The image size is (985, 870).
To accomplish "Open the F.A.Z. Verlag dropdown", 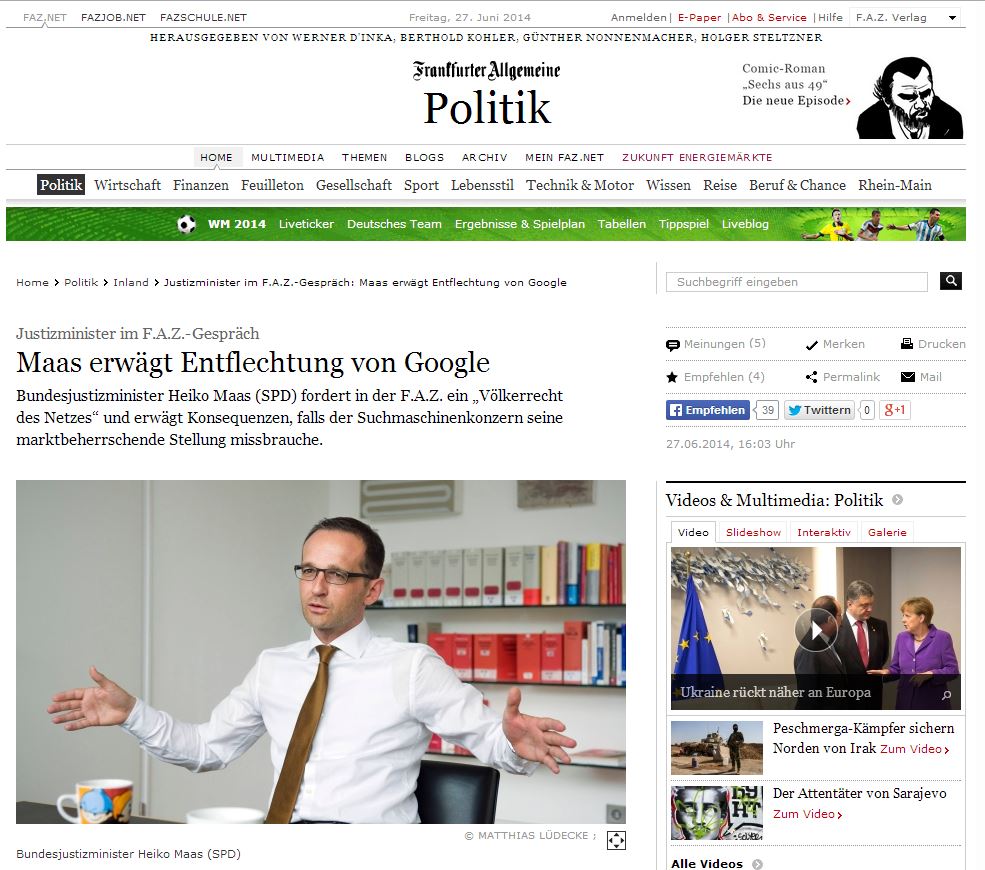I will (x=952, y=18).
